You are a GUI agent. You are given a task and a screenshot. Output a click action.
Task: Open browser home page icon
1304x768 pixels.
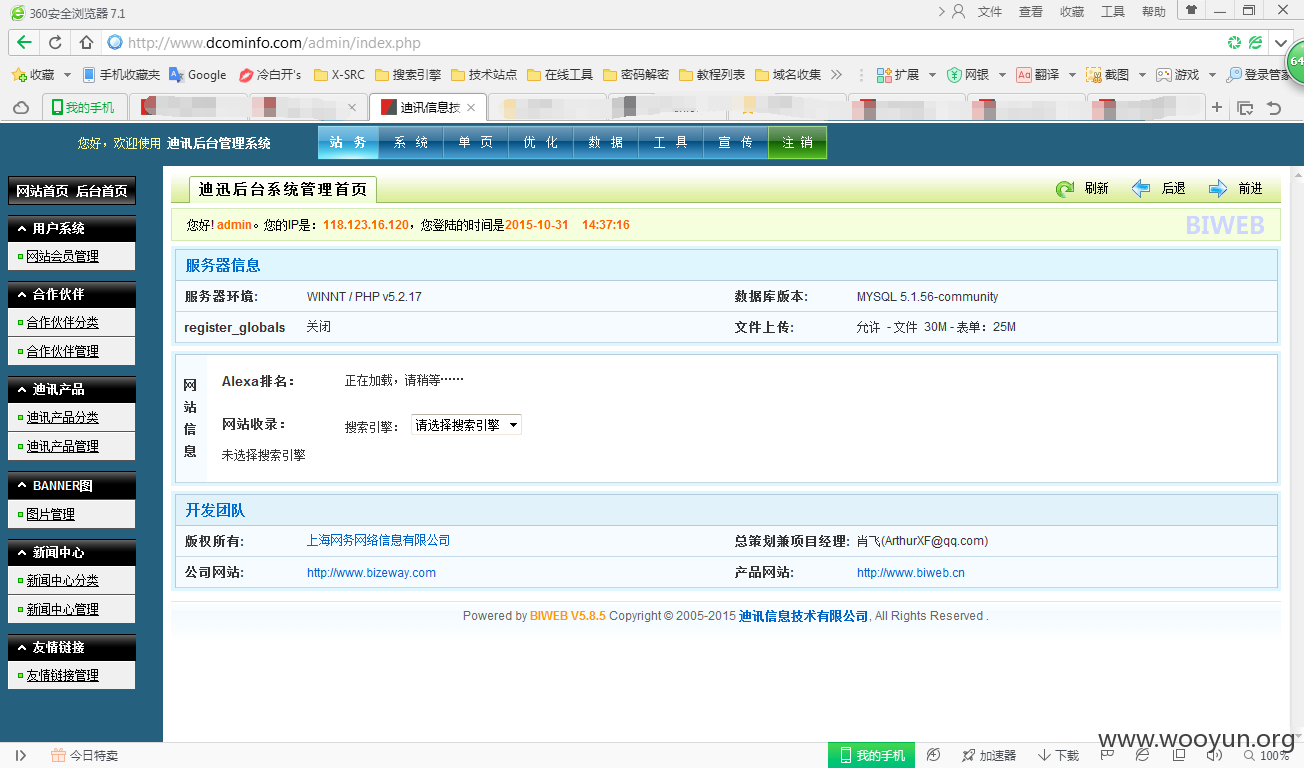click(x=86, y=43)
